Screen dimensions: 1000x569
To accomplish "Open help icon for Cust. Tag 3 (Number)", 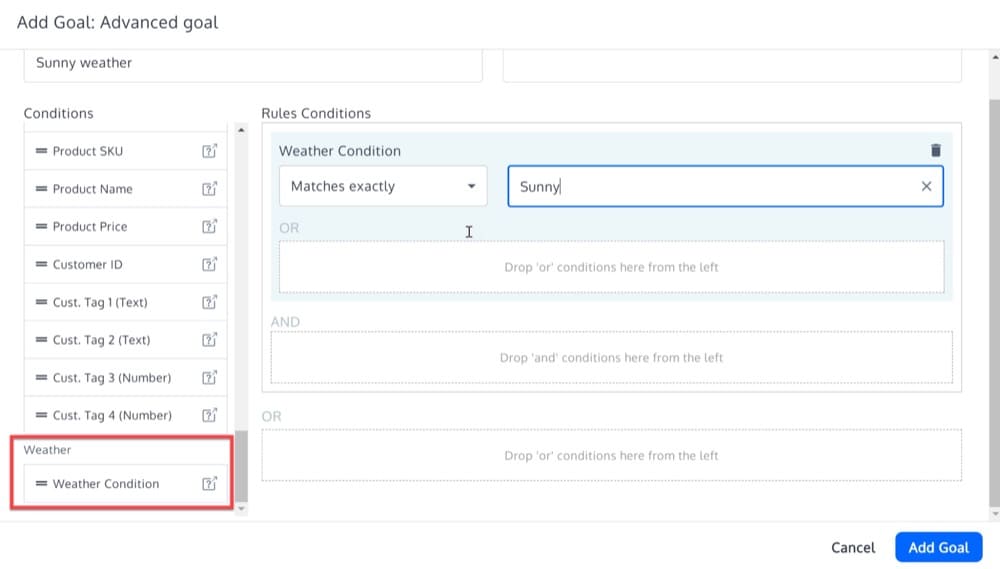I will [x=209, y=378].
